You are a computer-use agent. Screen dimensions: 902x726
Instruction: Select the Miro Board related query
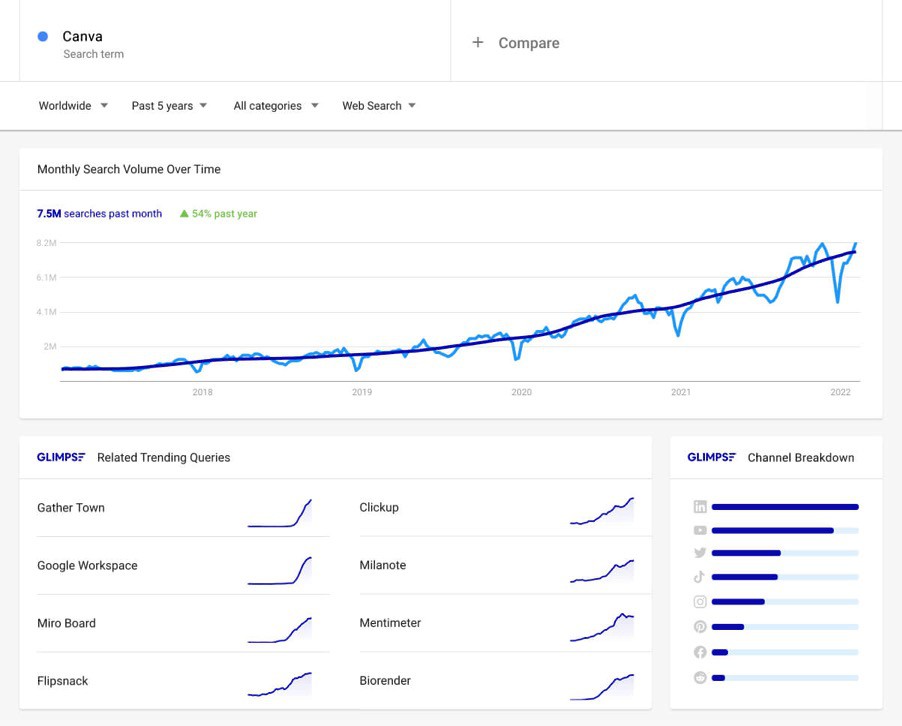pos(67,623)
